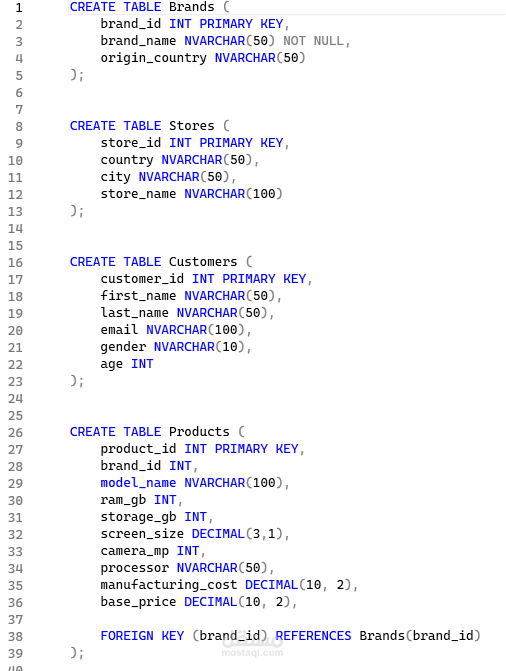506x671 pixels.
Task: Click 'PRIMARY KEY' on the customer_id line
Action: point(264,279)
